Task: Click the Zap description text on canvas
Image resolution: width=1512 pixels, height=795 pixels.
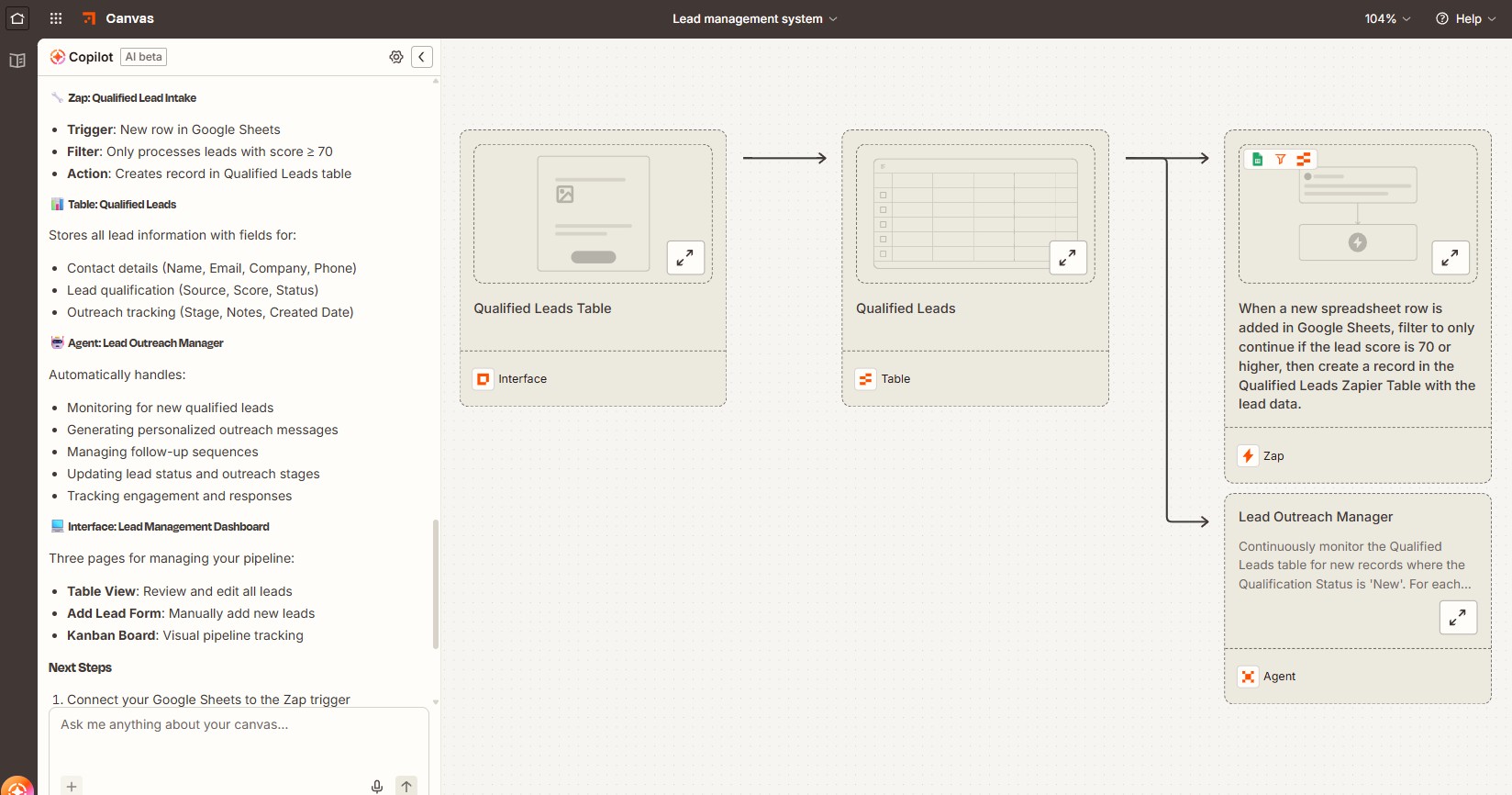Action: click(1357, 356)
